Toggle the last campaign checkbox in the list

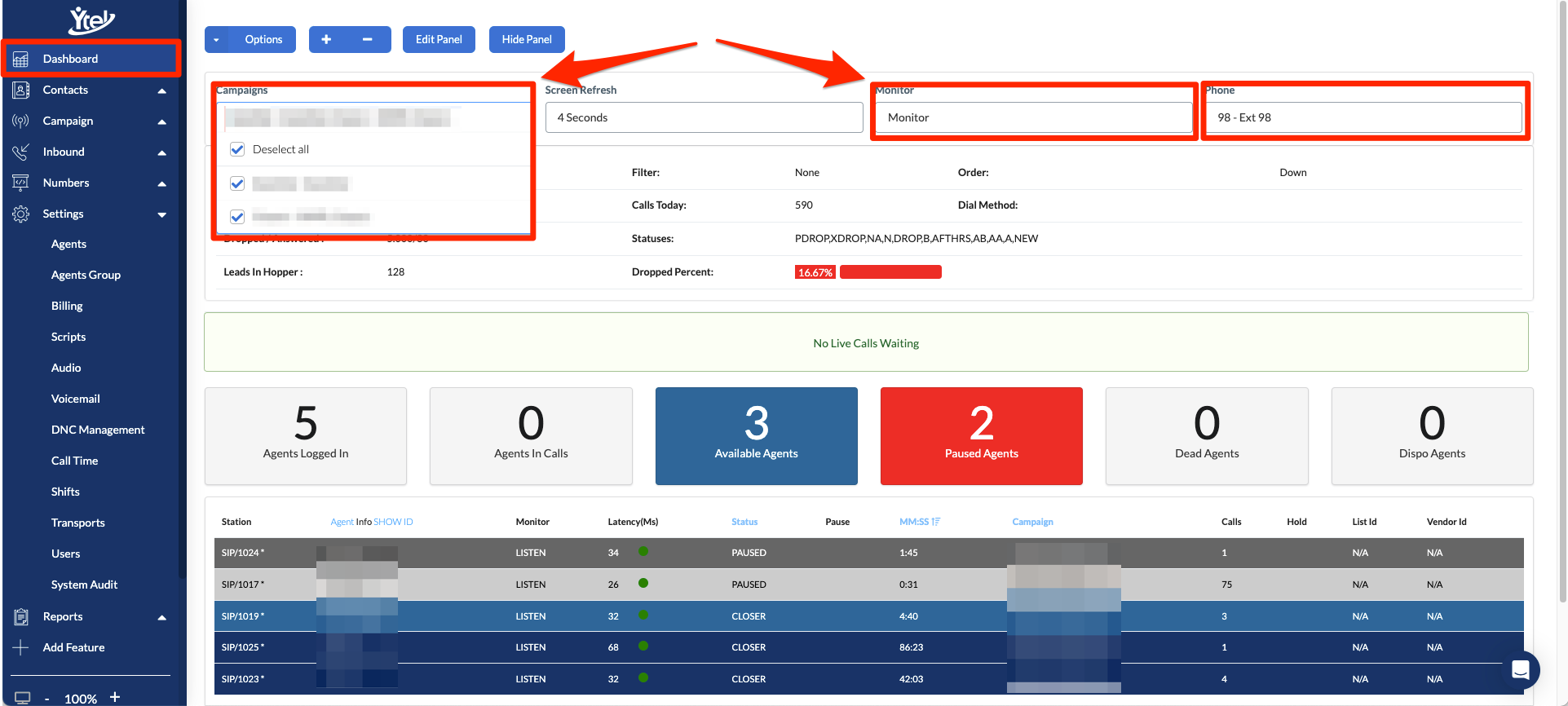(x=237, y=217)
